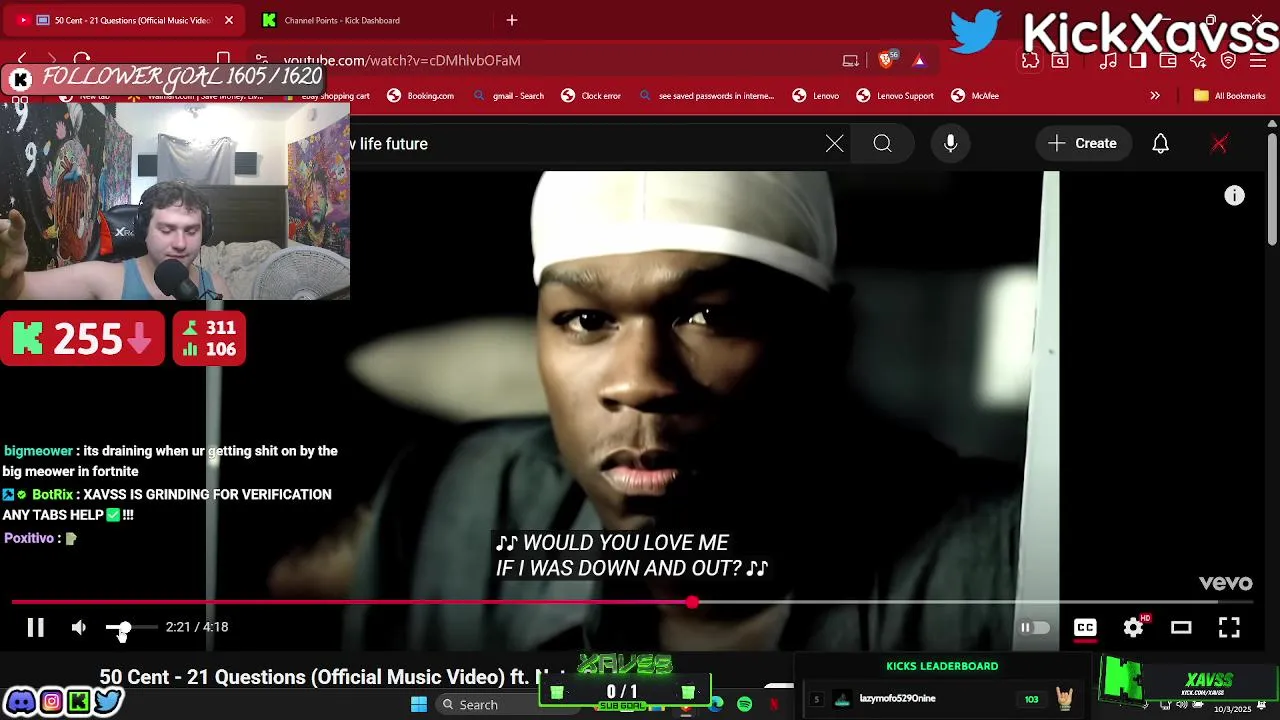Open the player settings gear

coord(1133,627)
